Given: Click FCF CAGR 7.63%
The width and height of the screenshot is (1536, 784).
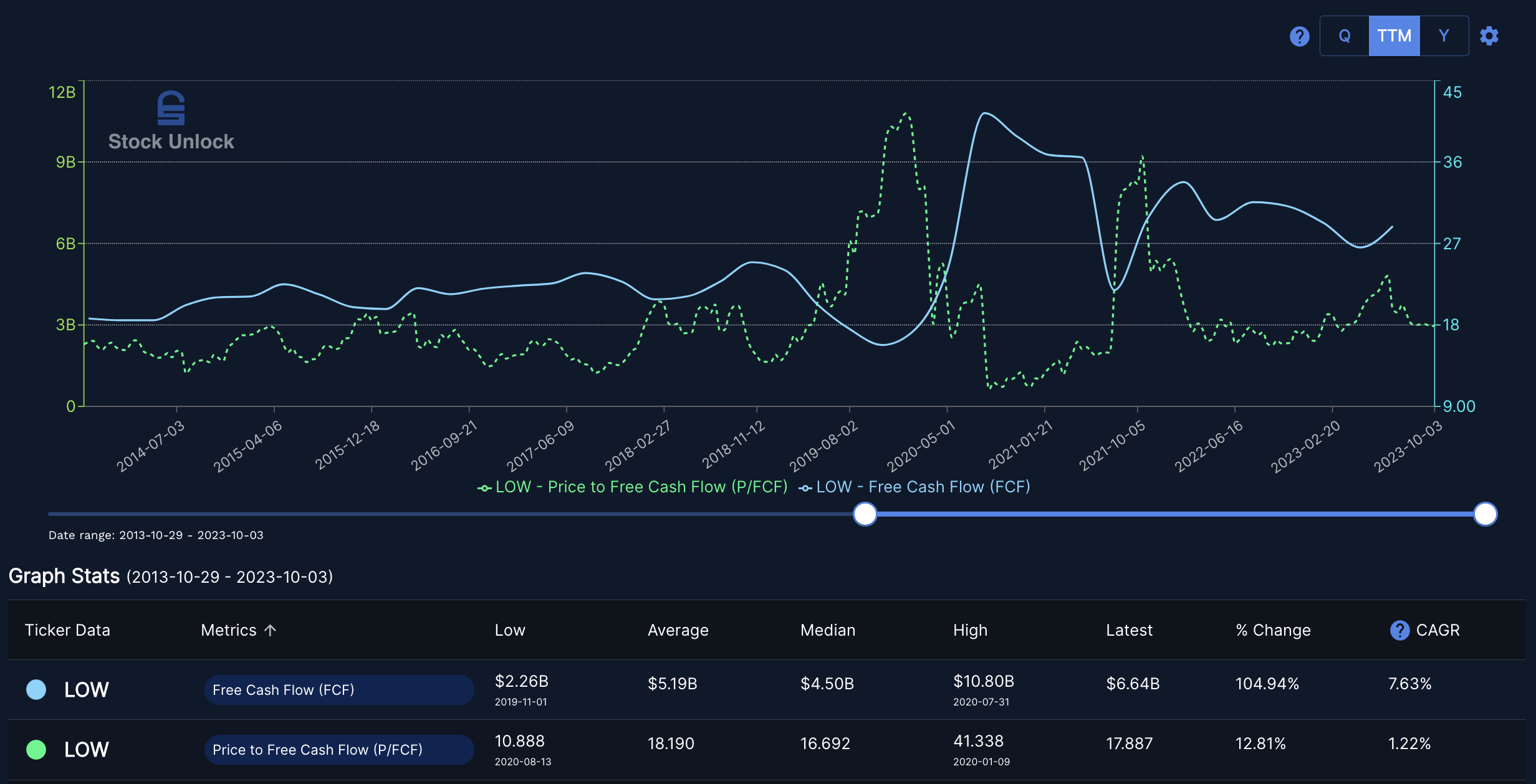Looking at the screenshot, I should [x=1409, y=684].
